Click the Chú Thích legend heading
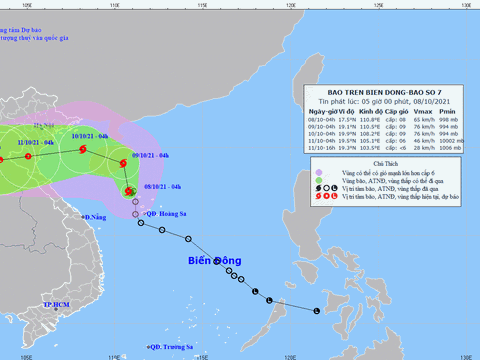 coord(386,164)
